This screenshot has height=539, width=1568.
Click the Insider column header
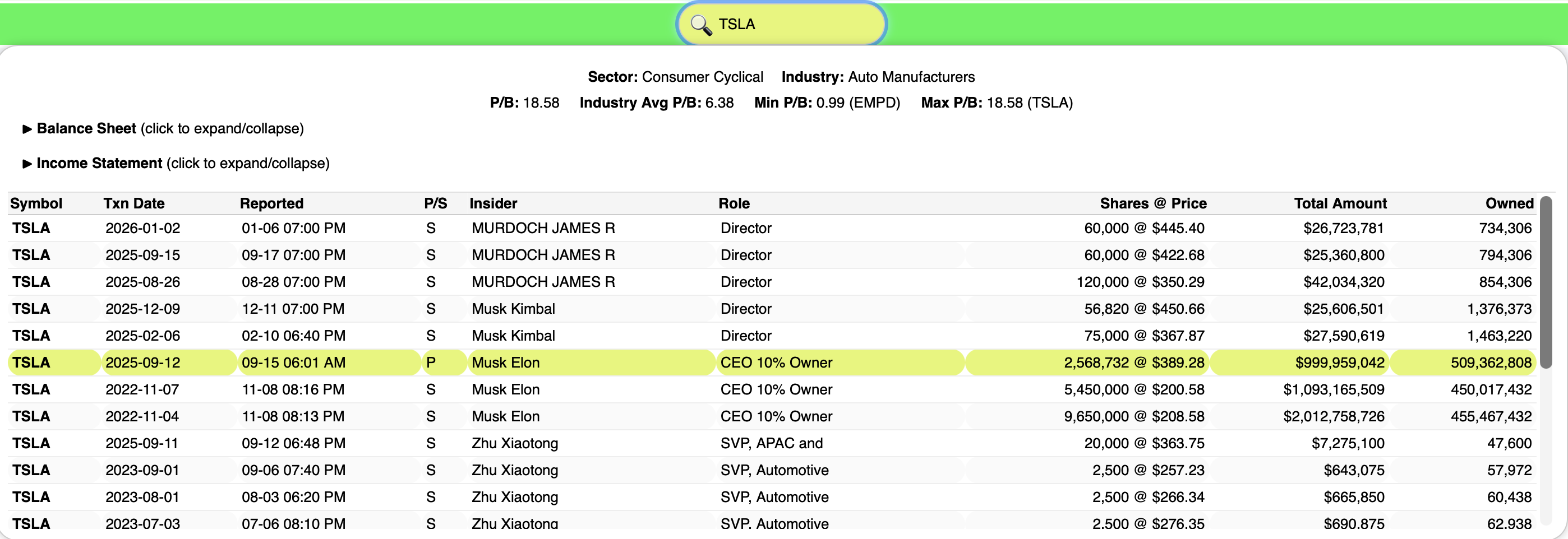493,203
